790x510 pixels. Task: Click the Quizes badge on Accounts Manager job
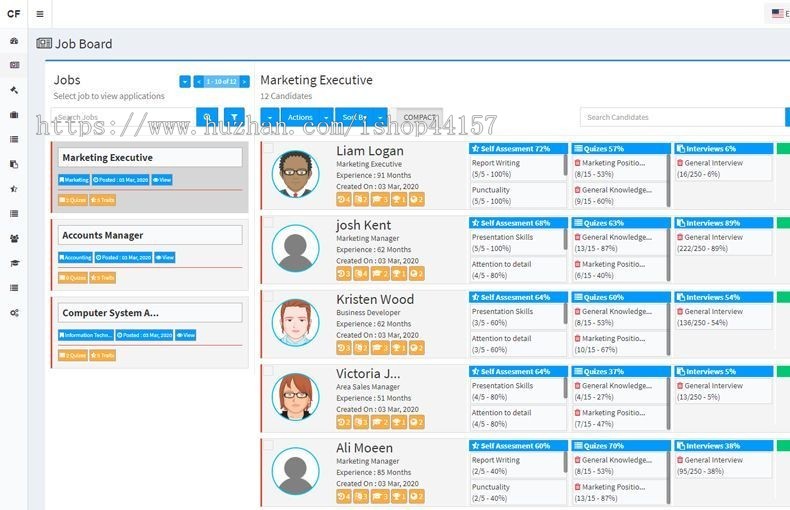pyautogui.click(x=73, y=278)
